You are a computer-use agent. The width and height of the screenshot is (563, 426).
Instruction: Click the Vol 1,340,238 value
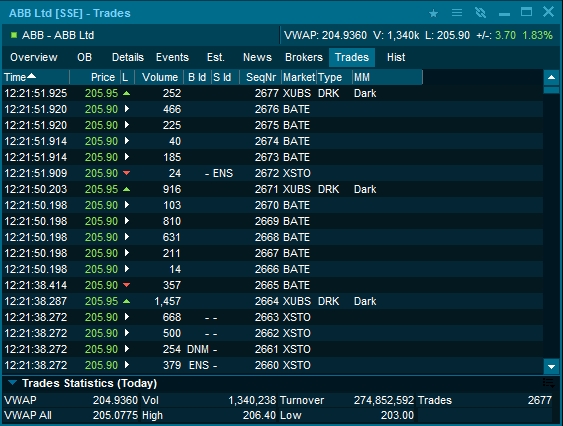tap(252, 400)
